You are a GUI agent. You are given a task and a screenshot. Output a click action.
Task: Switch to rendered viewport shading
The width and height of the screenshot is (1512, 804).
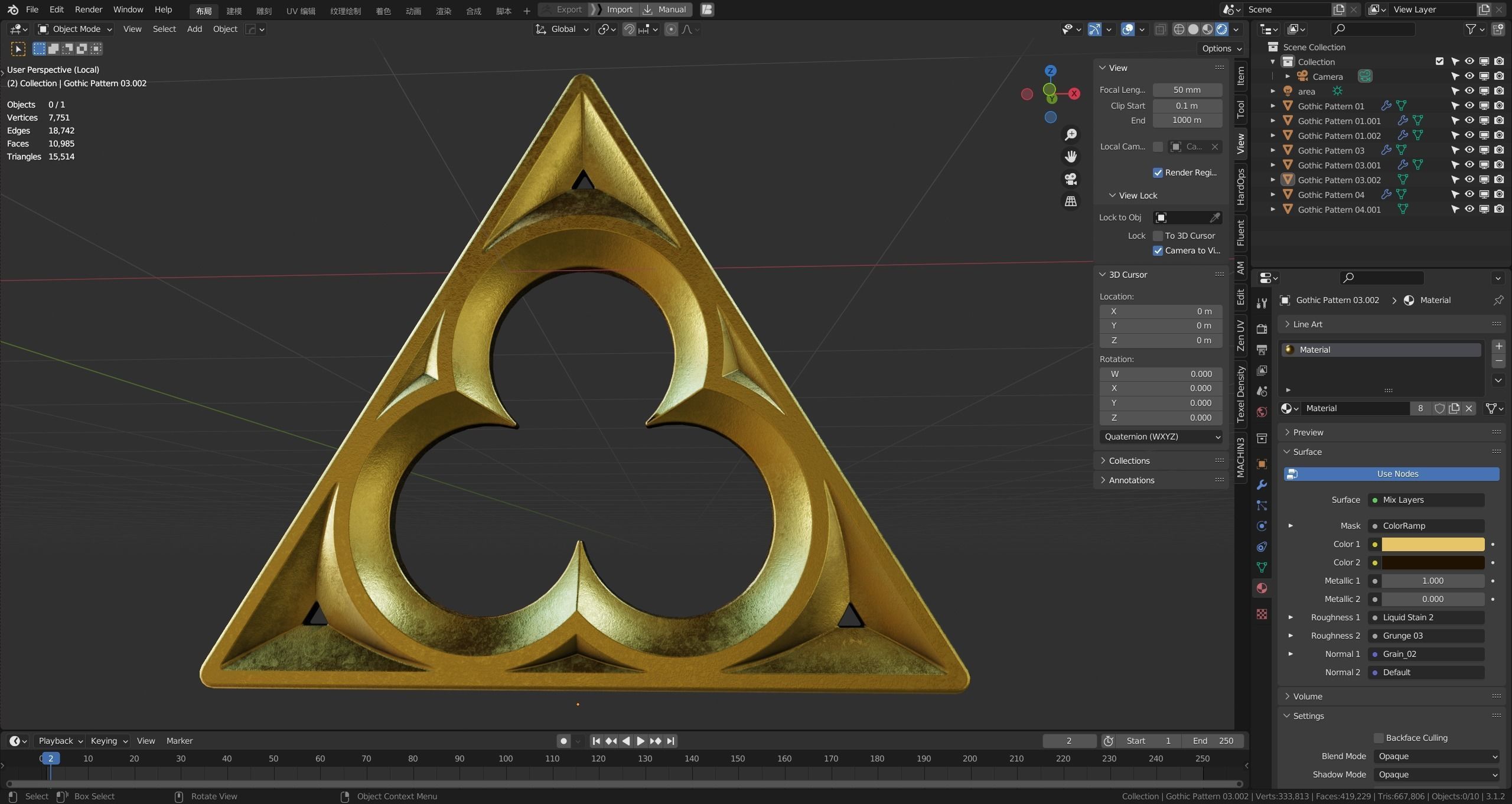click(x=1221, y=29)
